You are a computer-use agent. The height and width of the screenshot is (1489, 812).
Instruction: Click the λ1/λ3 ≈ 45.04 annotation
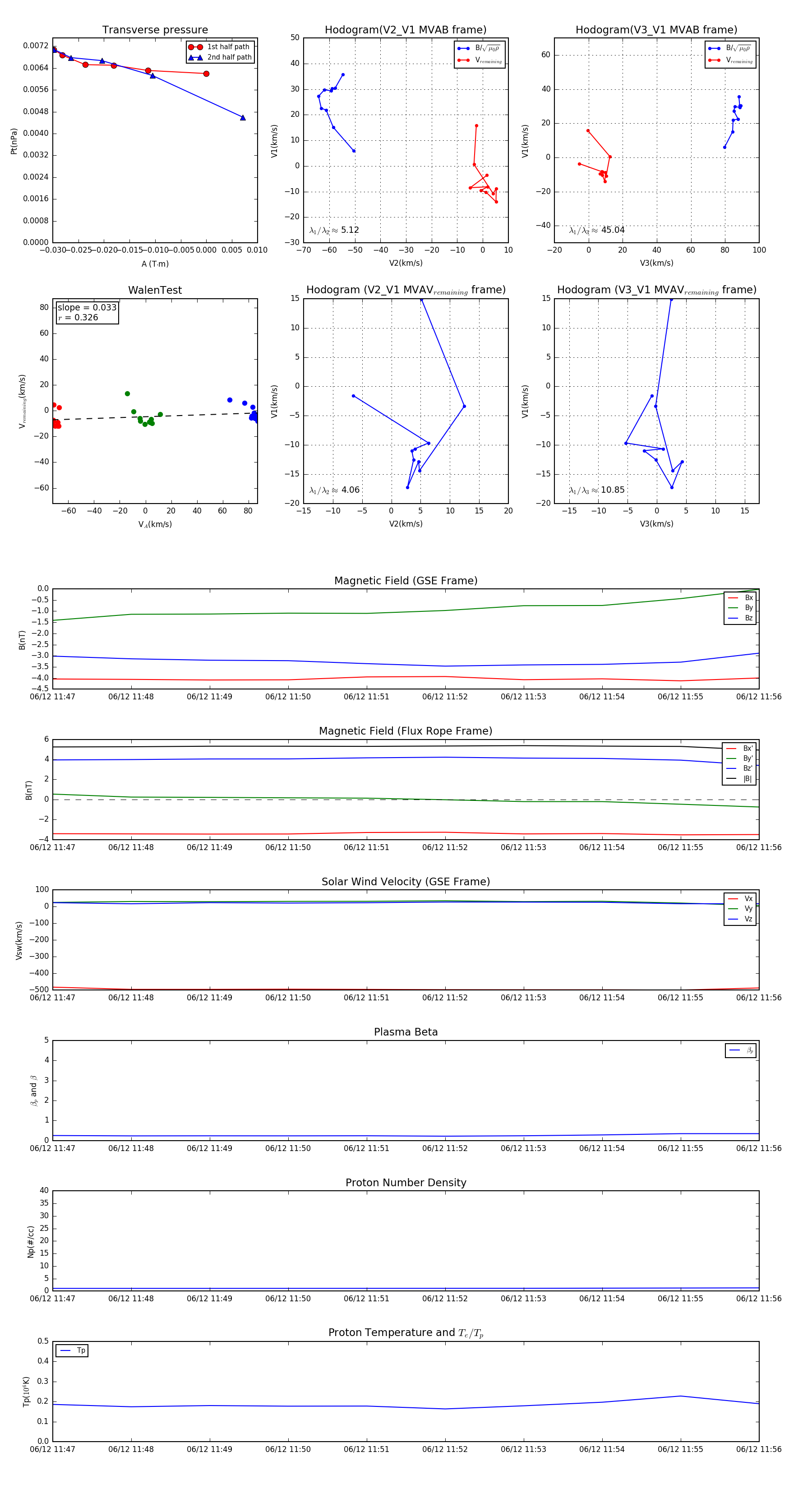click(596, 230)
